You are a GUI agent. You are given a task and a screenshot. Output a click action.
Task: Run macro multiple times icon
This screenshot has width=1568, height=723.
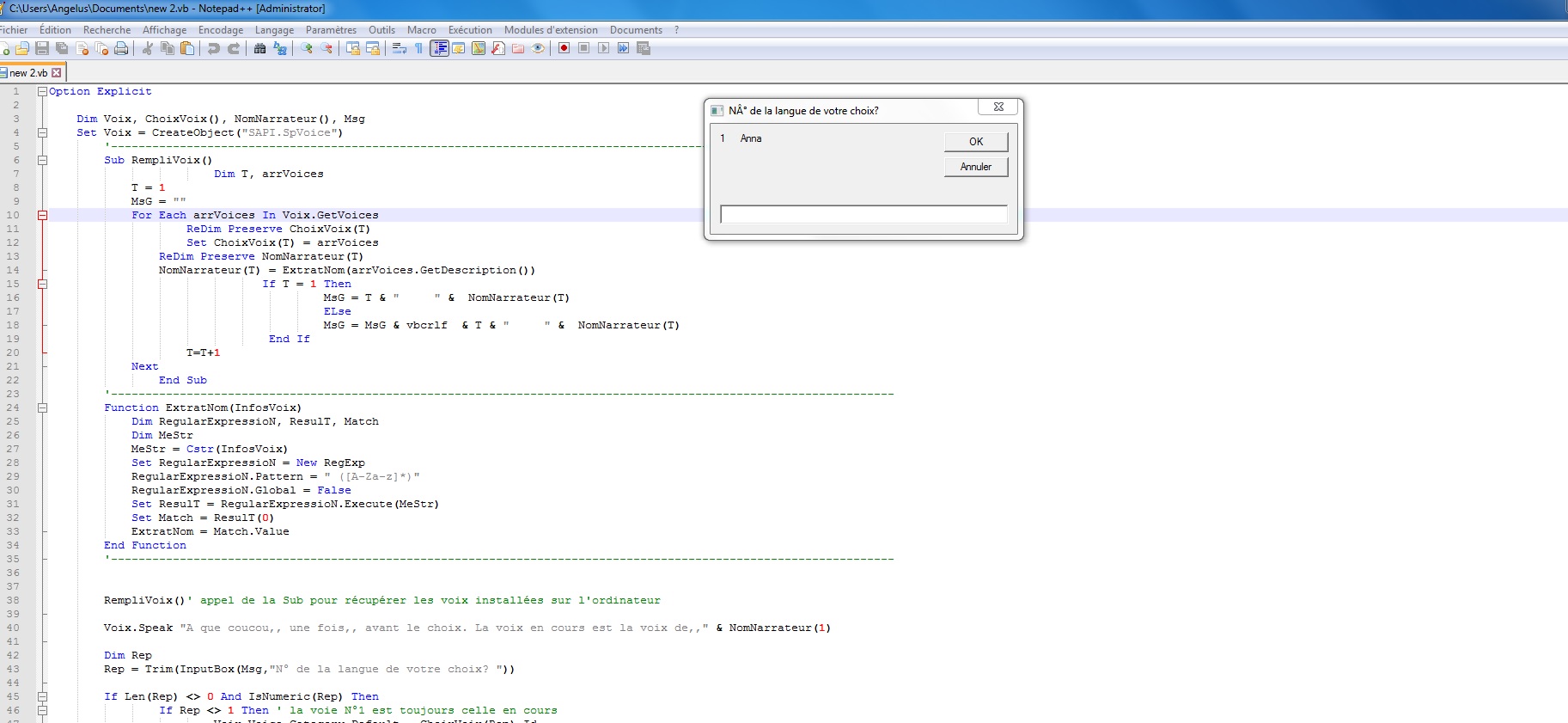tap(623, 48)
